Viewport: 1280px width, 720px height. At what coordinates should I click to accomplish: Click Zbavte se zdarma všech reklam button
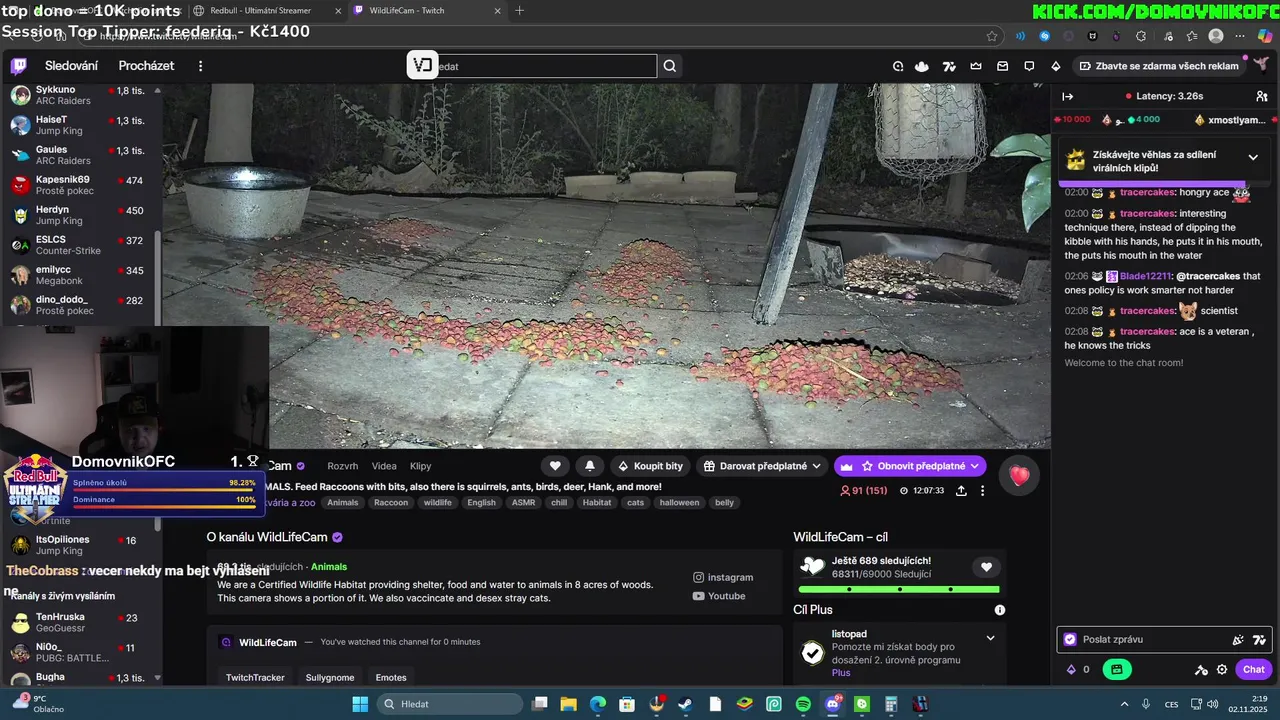point(1159,66)
